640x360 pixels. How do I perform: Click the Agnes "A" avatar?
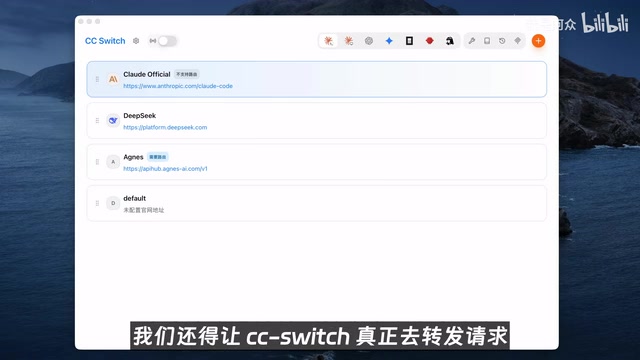(x=113, y=162)
